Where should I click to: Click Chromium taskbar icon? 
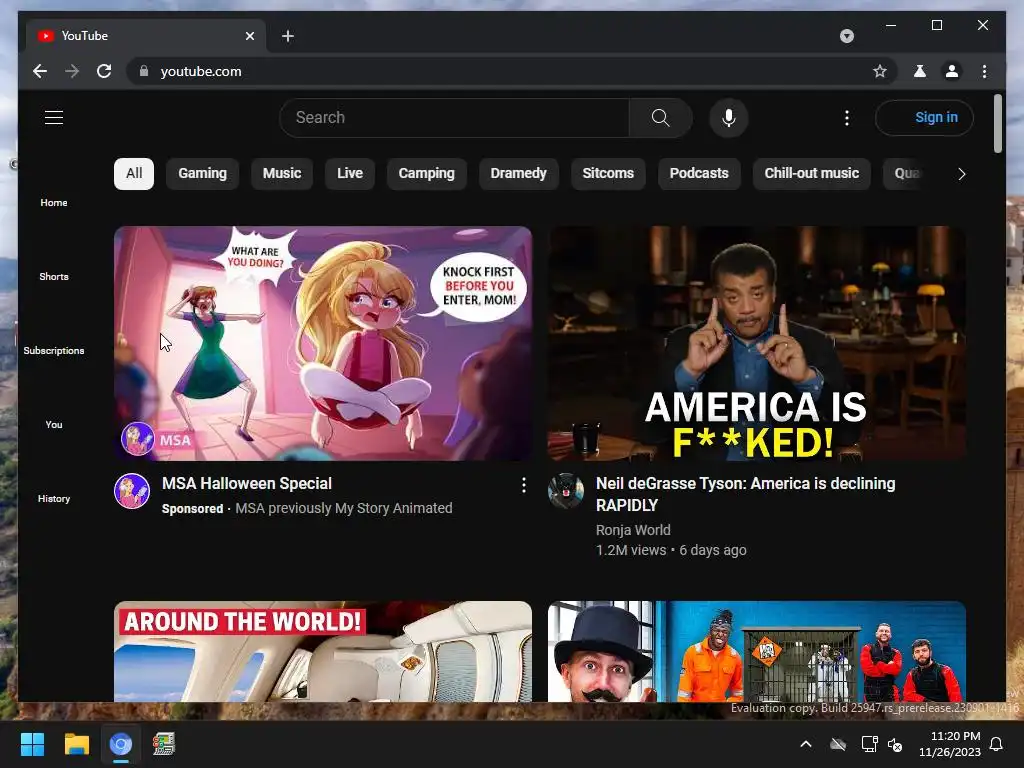tap(120, 744)
